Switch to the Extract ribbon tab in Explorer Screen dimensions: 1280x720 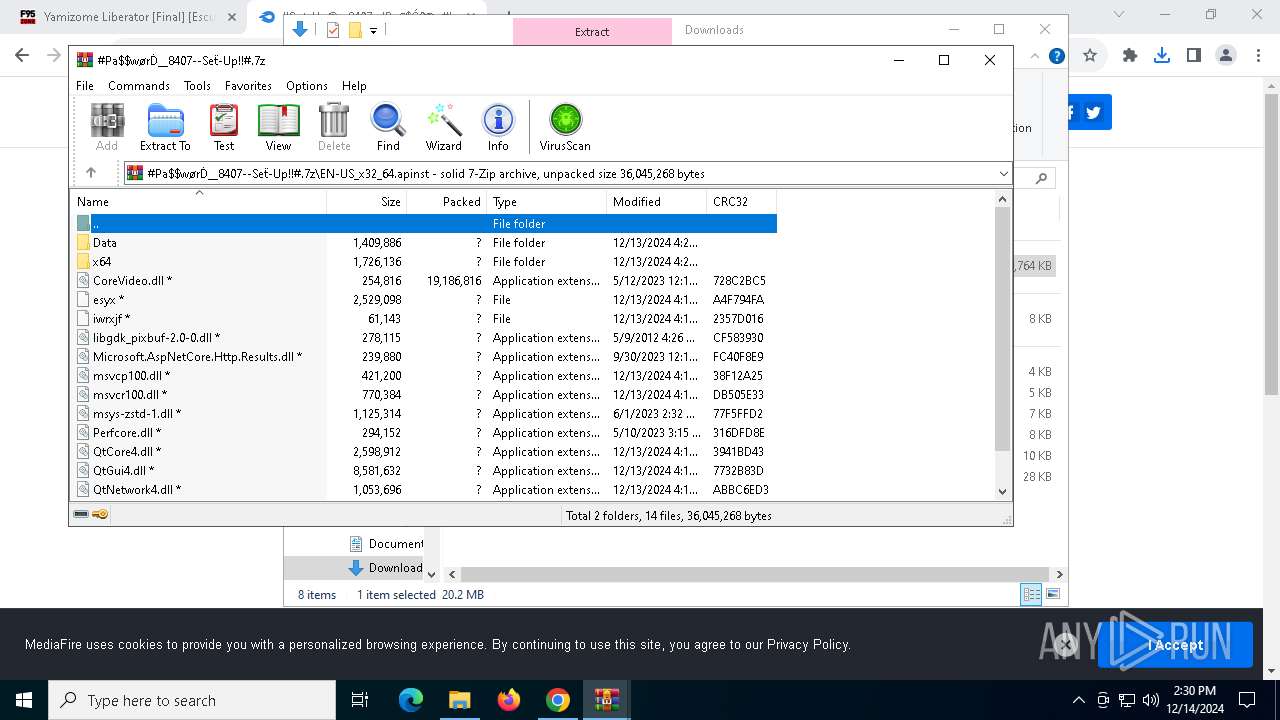(592, 31)
